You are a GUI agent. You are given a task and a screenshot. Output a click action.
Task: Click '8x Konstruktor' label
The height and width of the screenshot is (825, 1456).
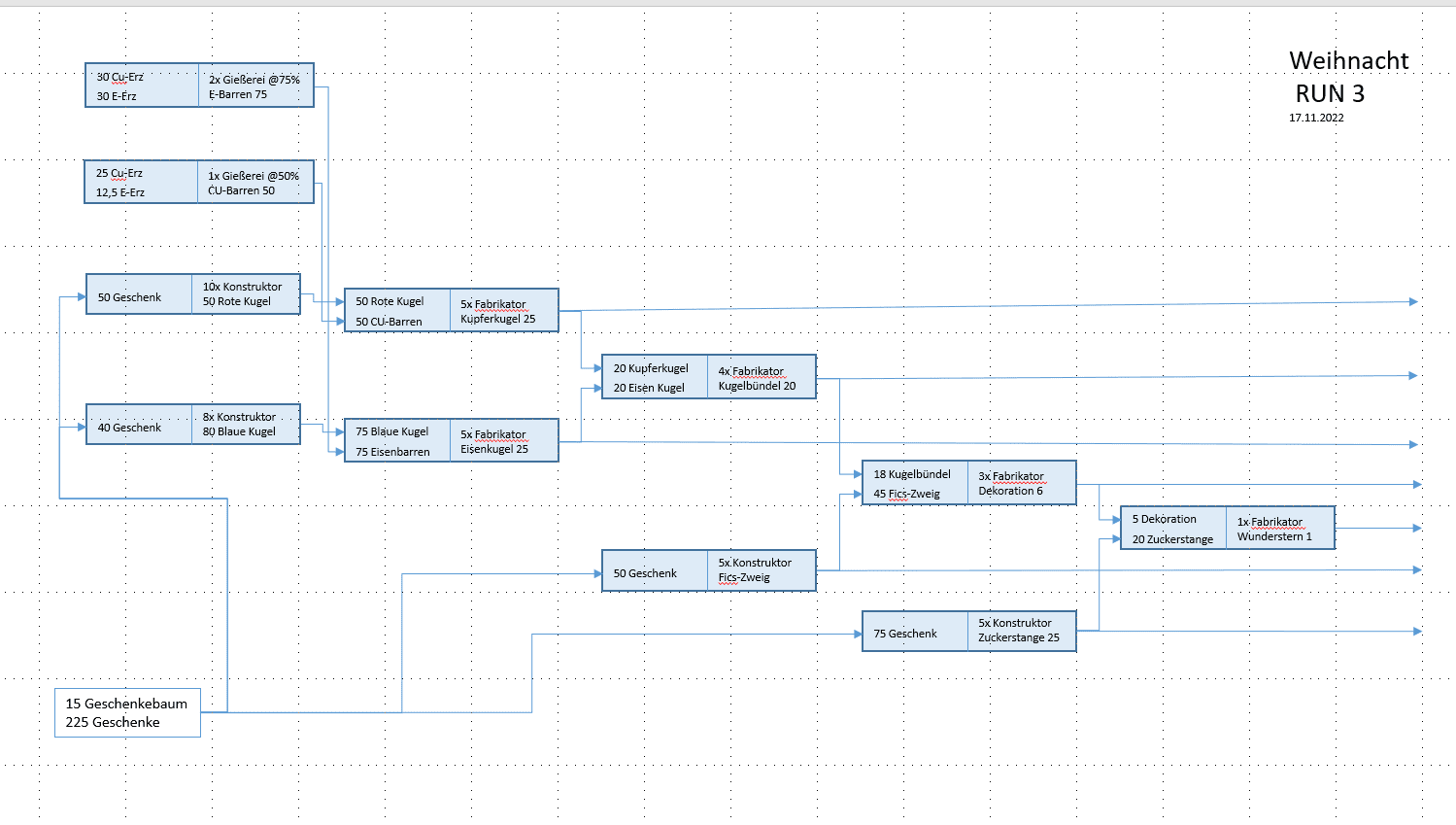(240, 417)
